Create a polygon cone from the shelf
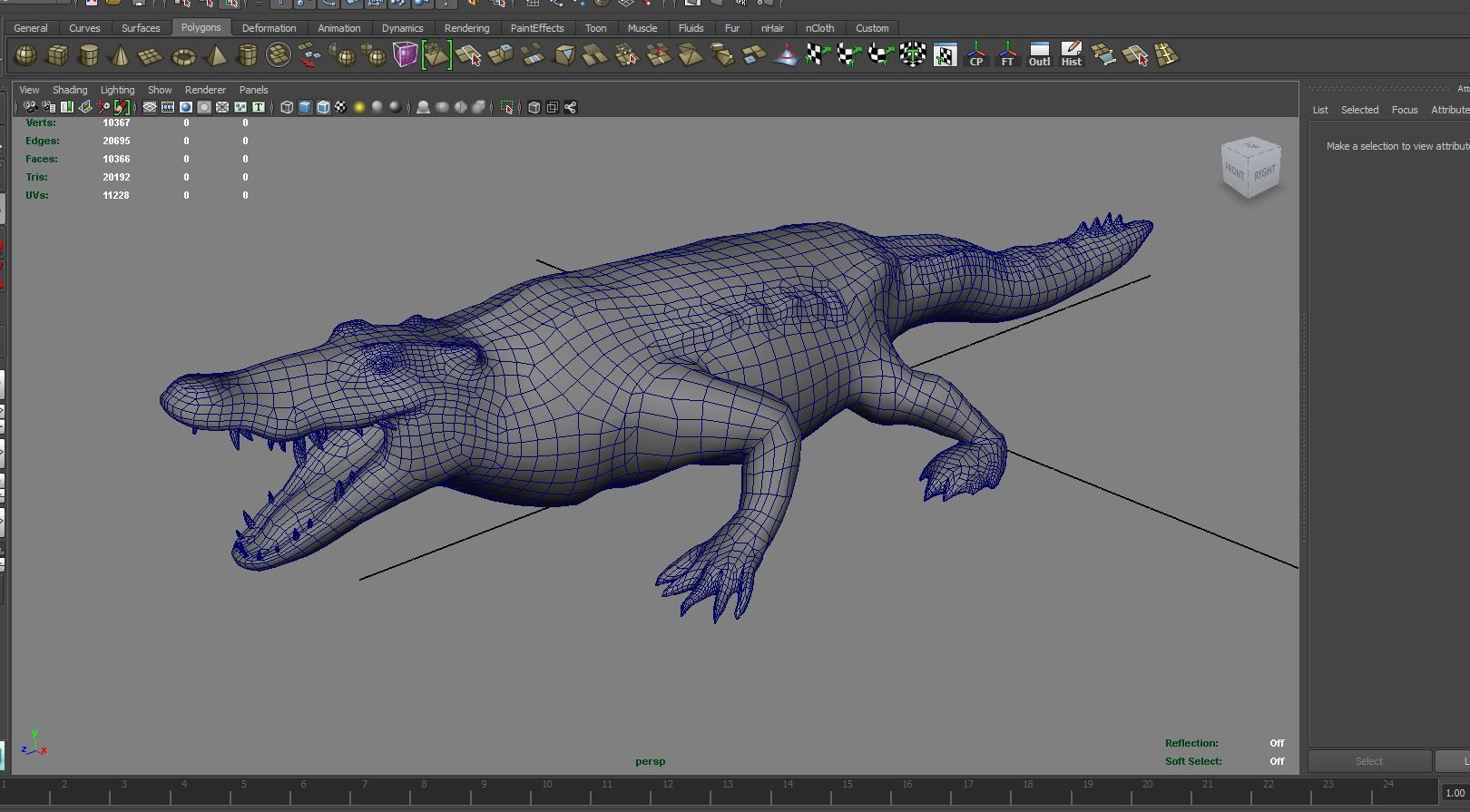1470x812 pixels. click(x=119, y=55)
